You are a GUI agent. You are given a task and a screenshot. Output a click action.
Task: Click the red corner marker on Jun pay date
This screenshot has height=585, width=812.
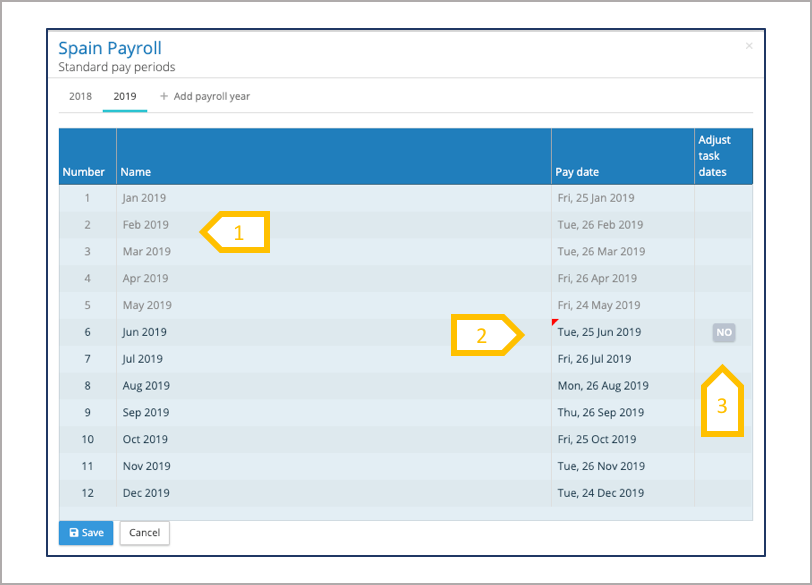(x=555, y=323)
